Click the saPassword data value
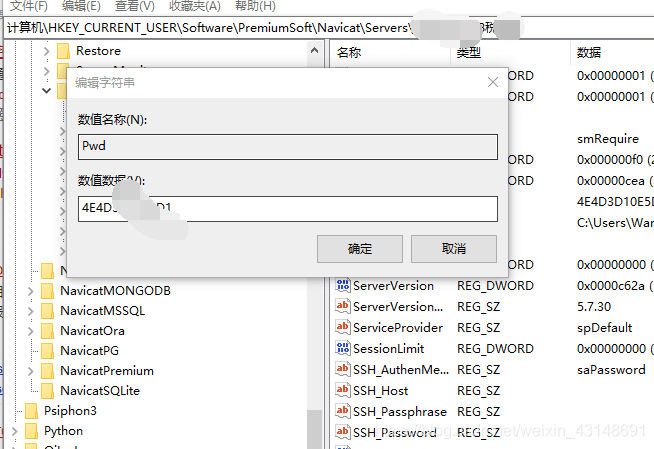Viewport: 654px width, 449px height. coord(611,370)
